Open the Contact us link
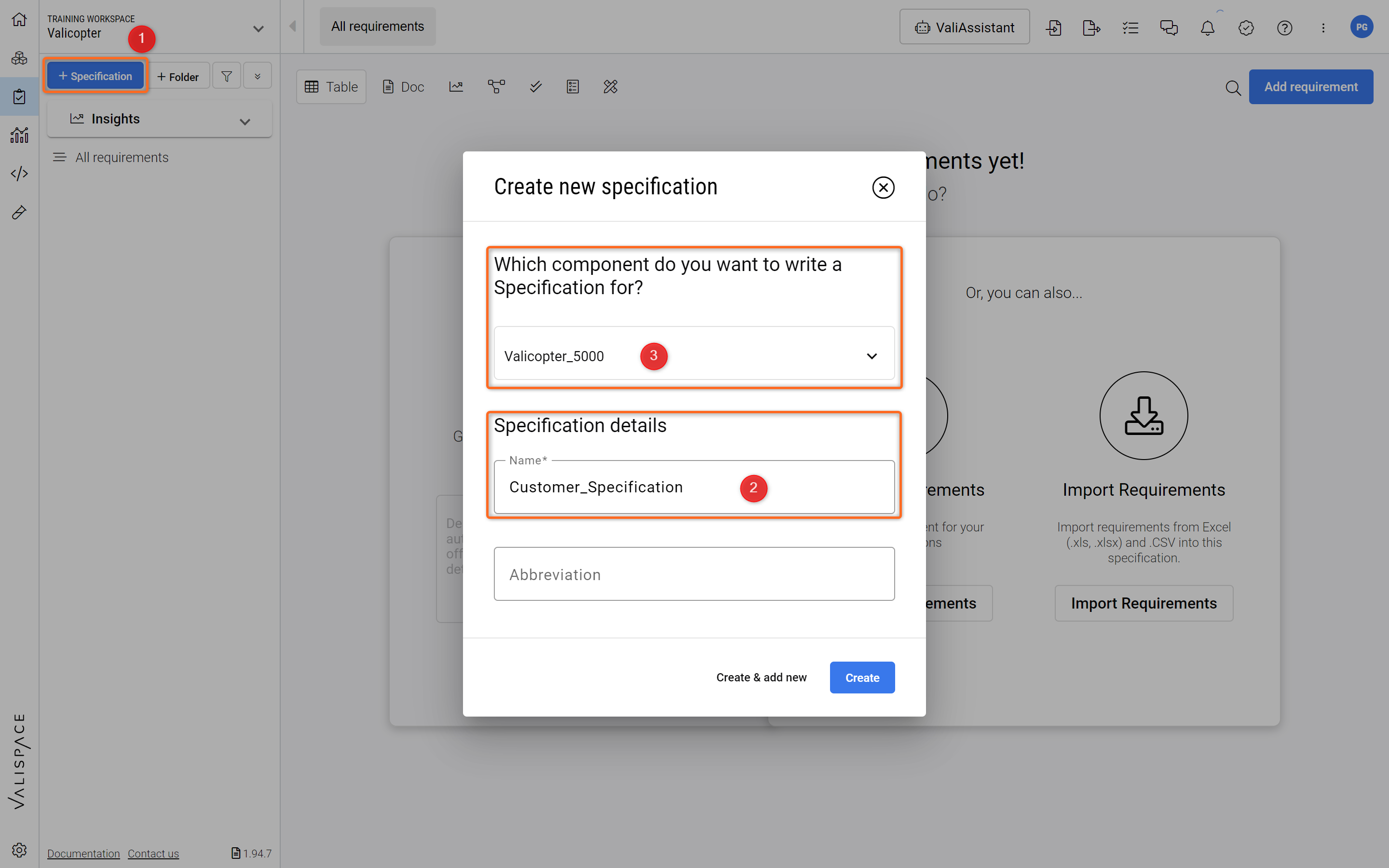 tap(153, 853)
